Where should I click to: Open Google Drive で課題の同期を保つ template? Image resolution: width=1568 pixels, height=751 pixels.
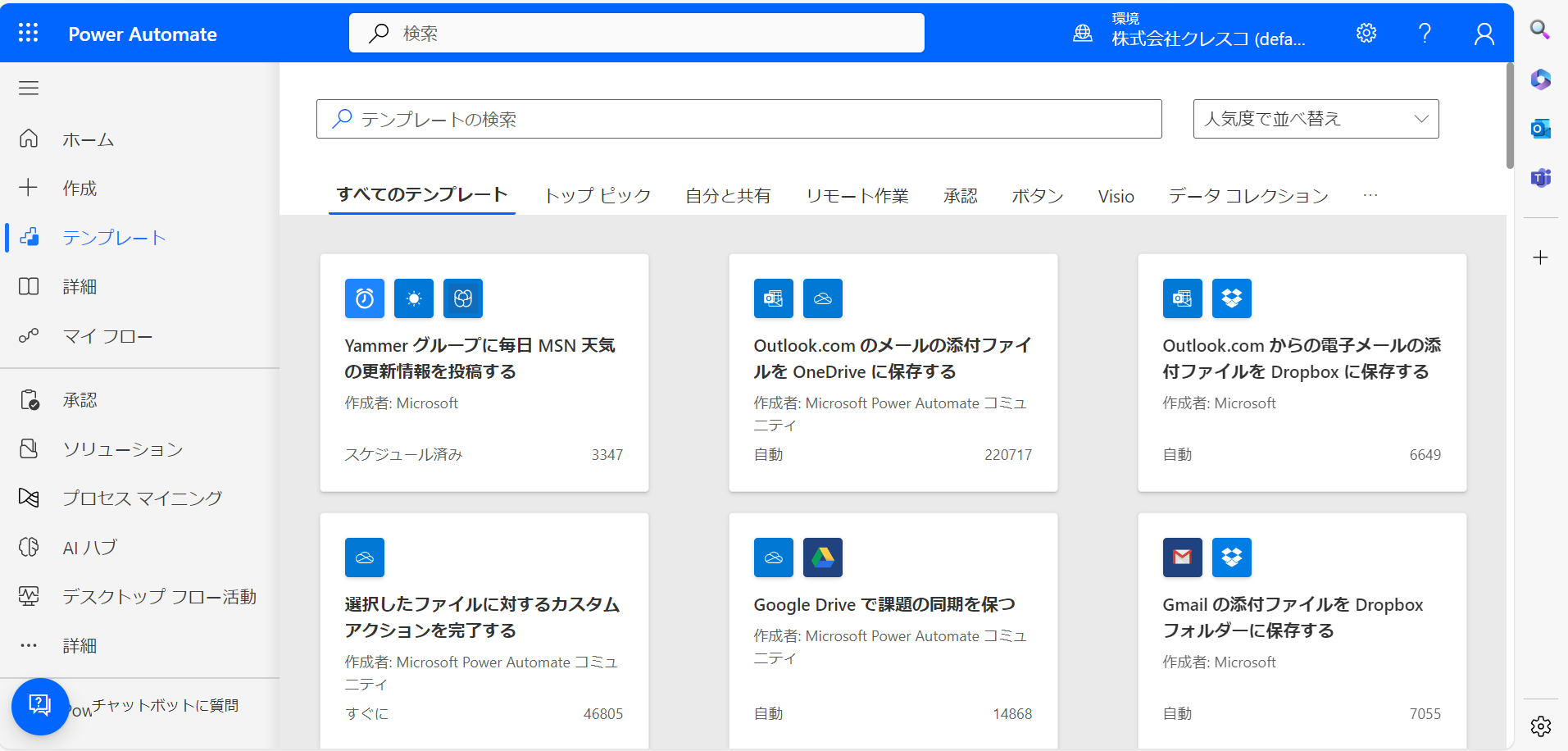pos(884,604)
